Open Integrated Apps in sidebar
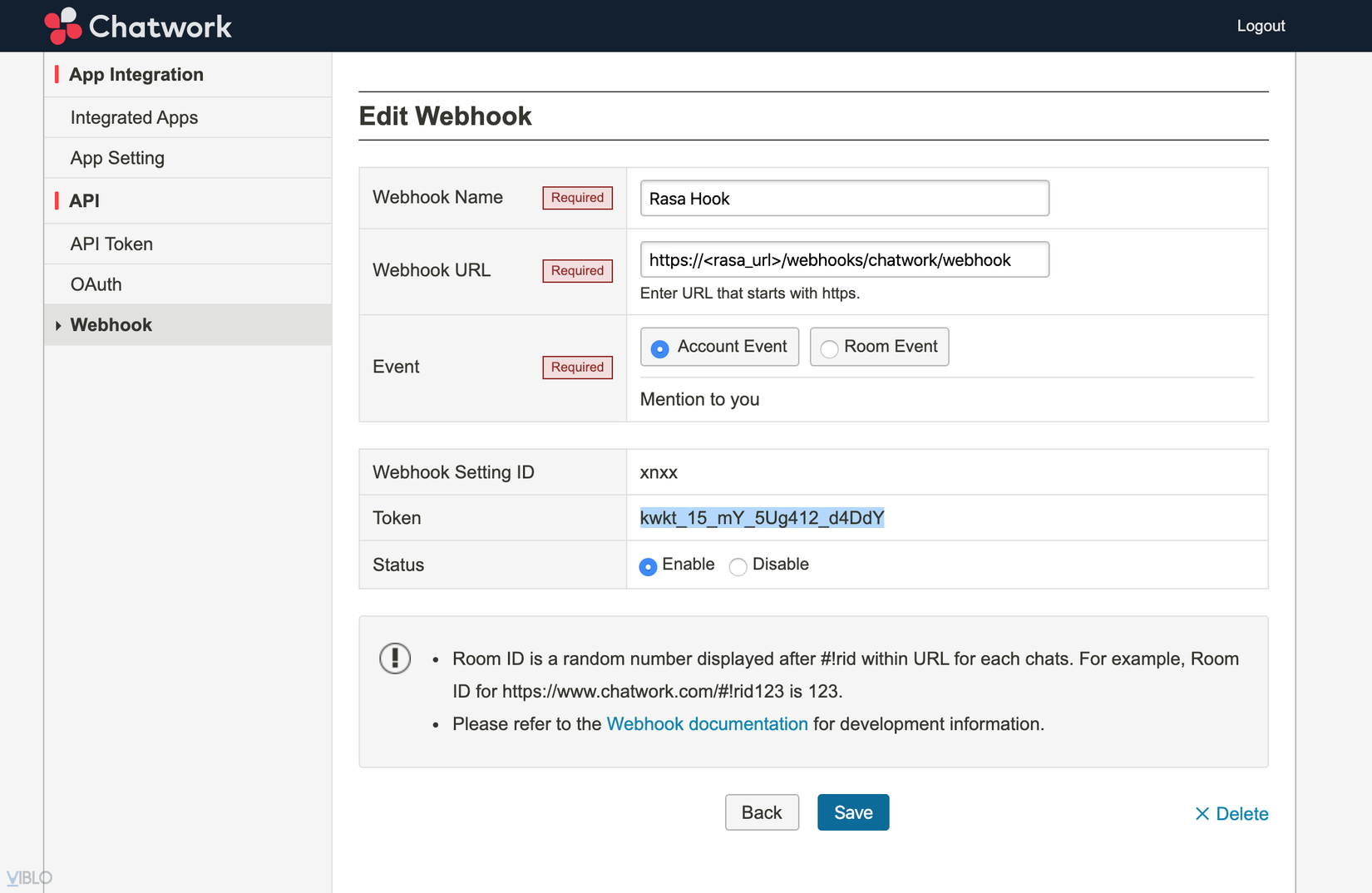Image resolution: width=1372 pixels, height=893 pixels. tap(134, 118)
